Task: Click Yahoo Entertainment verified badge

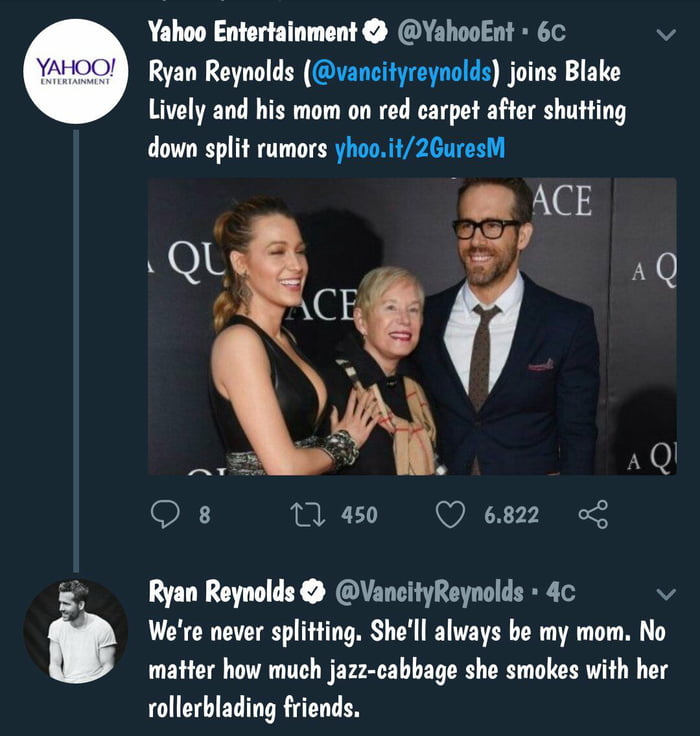Action: [x=375, y=33]
